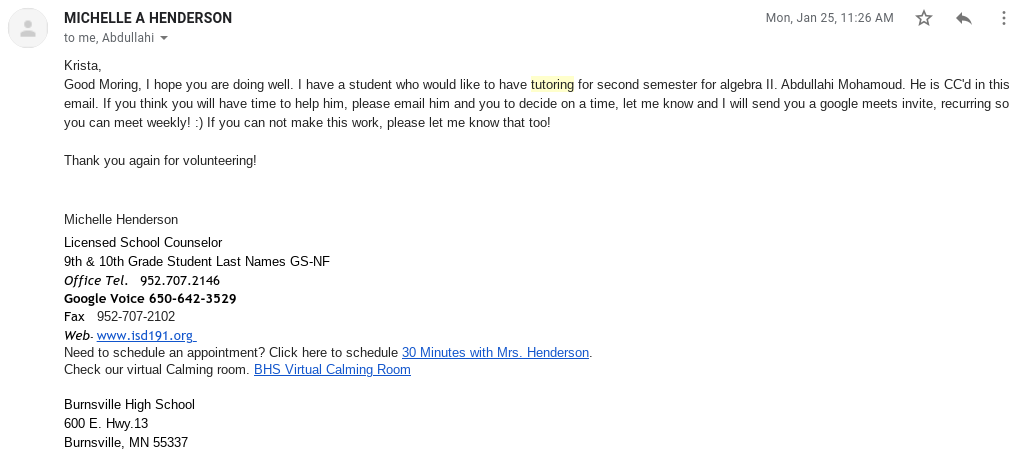Click the Burnsville High School address line
Screen dimensions: 1021x454
(129, 404)
